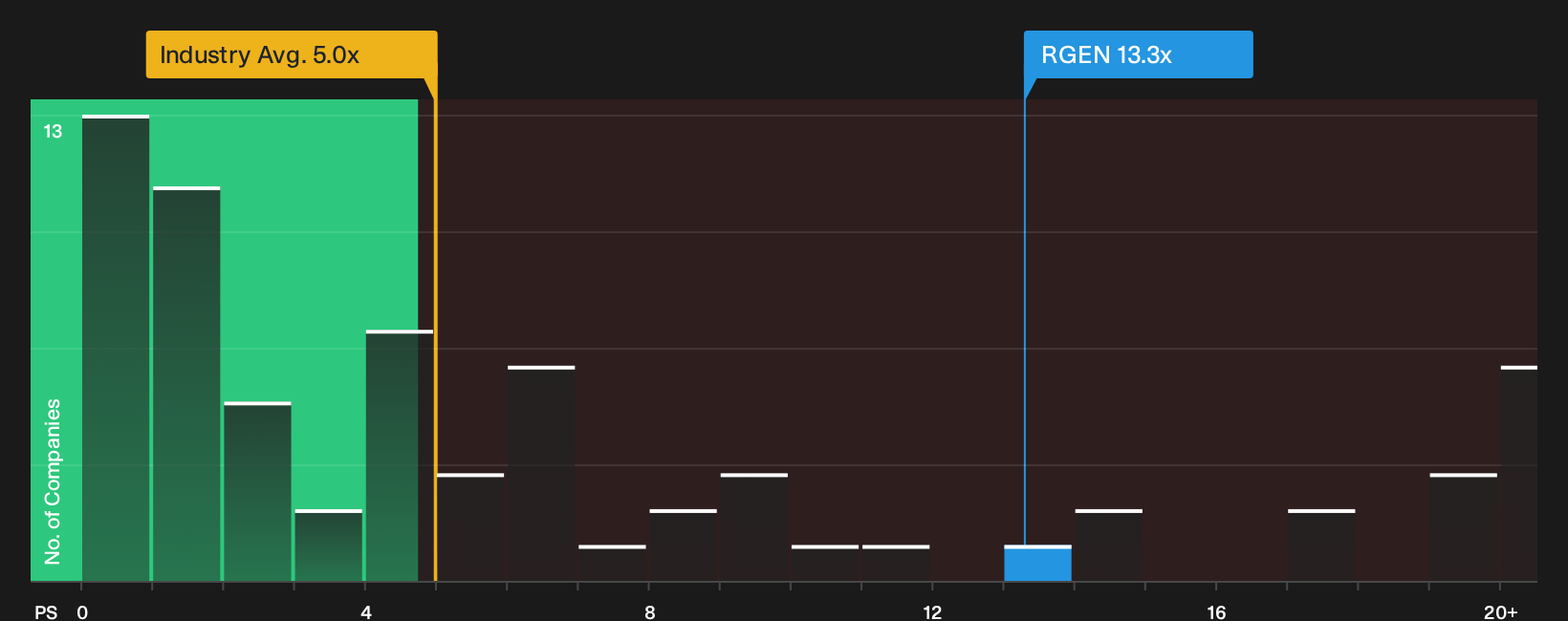Click the x-axis tick label 0

click(82, 612)
